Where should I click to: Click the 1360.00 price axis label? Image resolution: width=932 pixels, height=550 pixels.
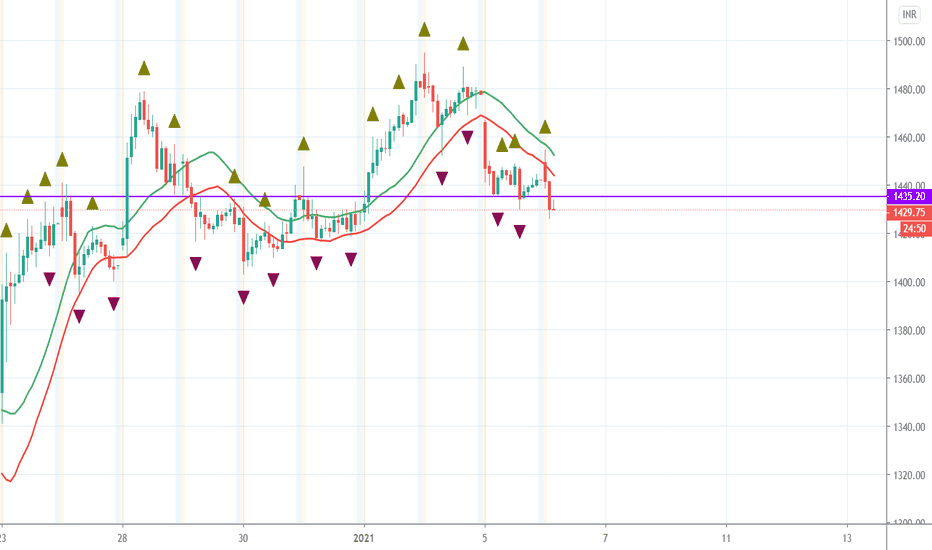909,379
